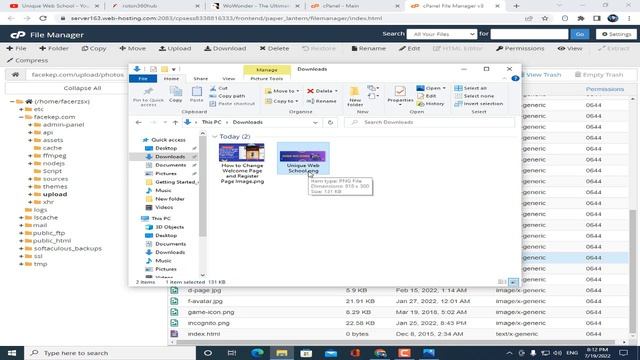Click the cPanel Move toolbar button
Viewport: 640px width, 360px height.
pos(132,48)
